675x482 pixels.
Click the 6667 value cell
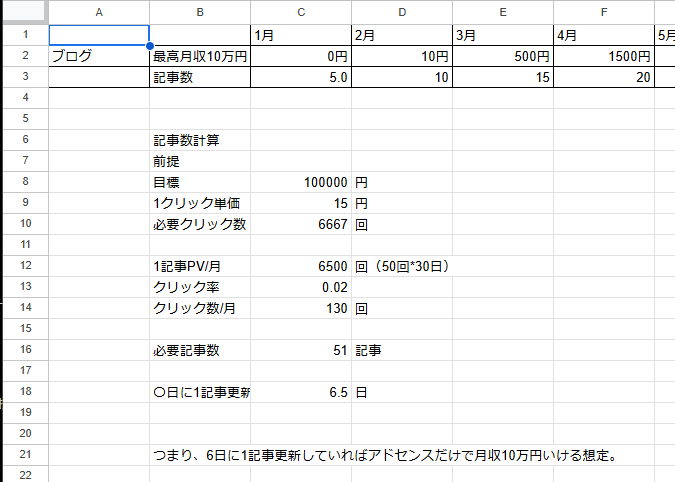coord(300,224)
